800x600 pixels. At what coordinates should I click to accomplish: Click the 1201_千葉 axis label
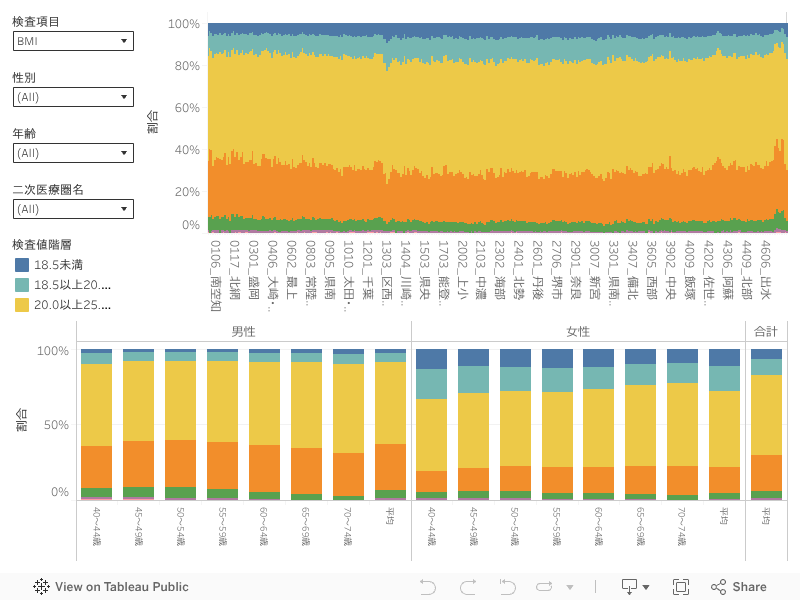pos(367,269)
